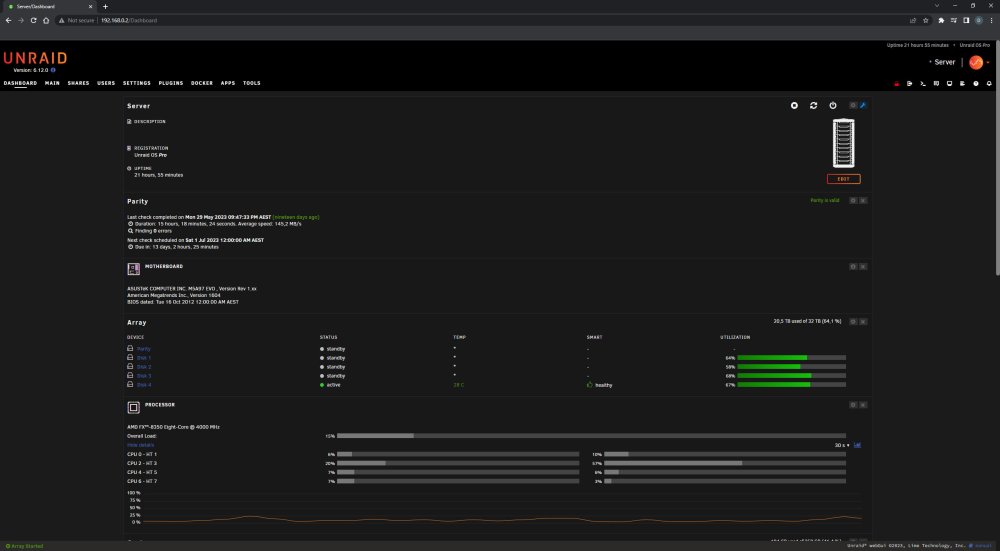The height and width of the screenshot is (551, 1000).
Task: Click the stop array icon in Server panel
Action: (x=794, y=105)
